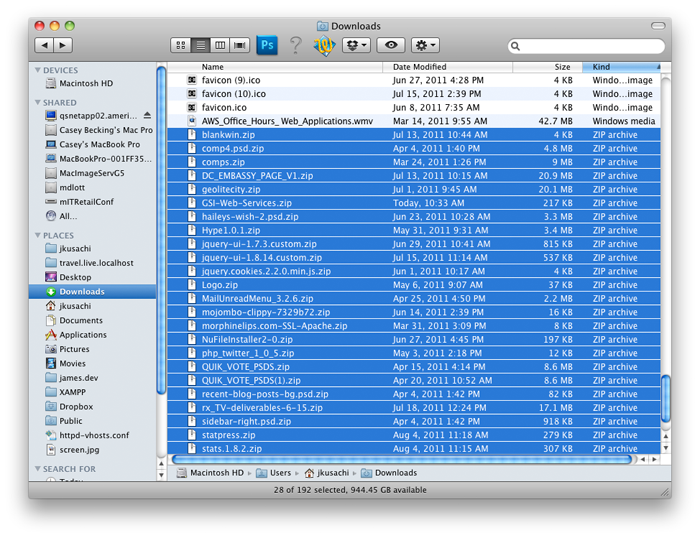Click the file list vertical scrollbar
The width and height of the screenshot is (700, 538).
click(x=666, y=399)
